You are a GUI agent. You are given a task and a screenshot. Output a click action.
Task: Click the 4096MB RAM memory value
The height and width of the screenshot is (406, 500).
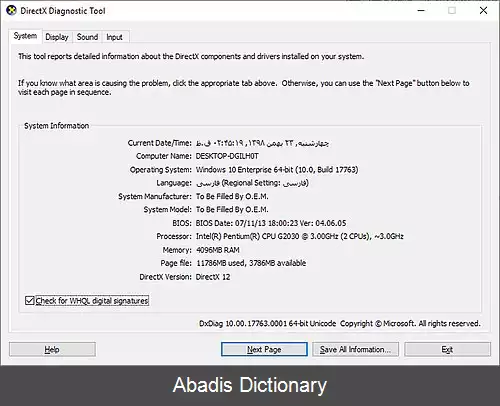(x=218, y=250)
